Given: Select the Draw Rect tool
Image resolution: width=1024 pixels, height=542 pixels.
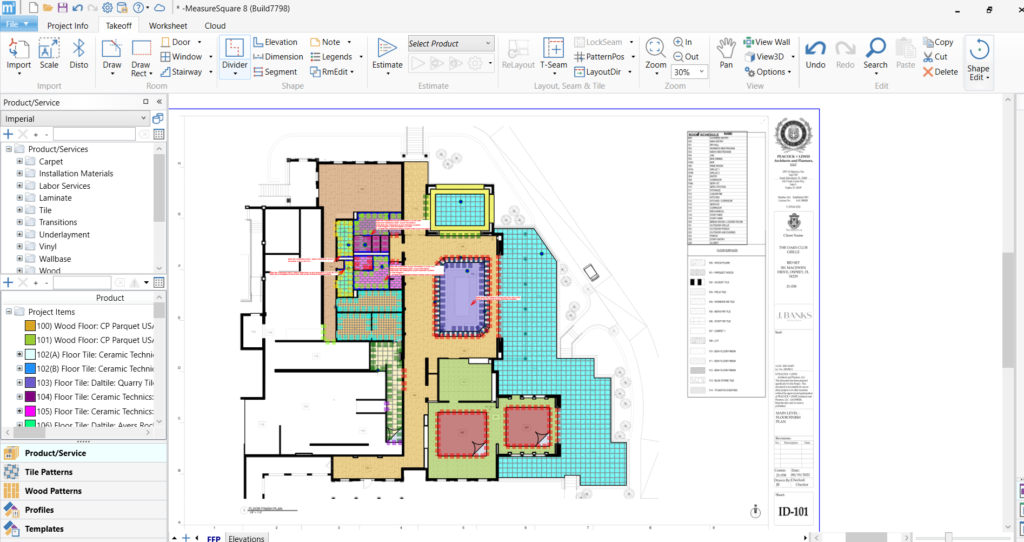Looking at the screenshot, I should (141, 57).
